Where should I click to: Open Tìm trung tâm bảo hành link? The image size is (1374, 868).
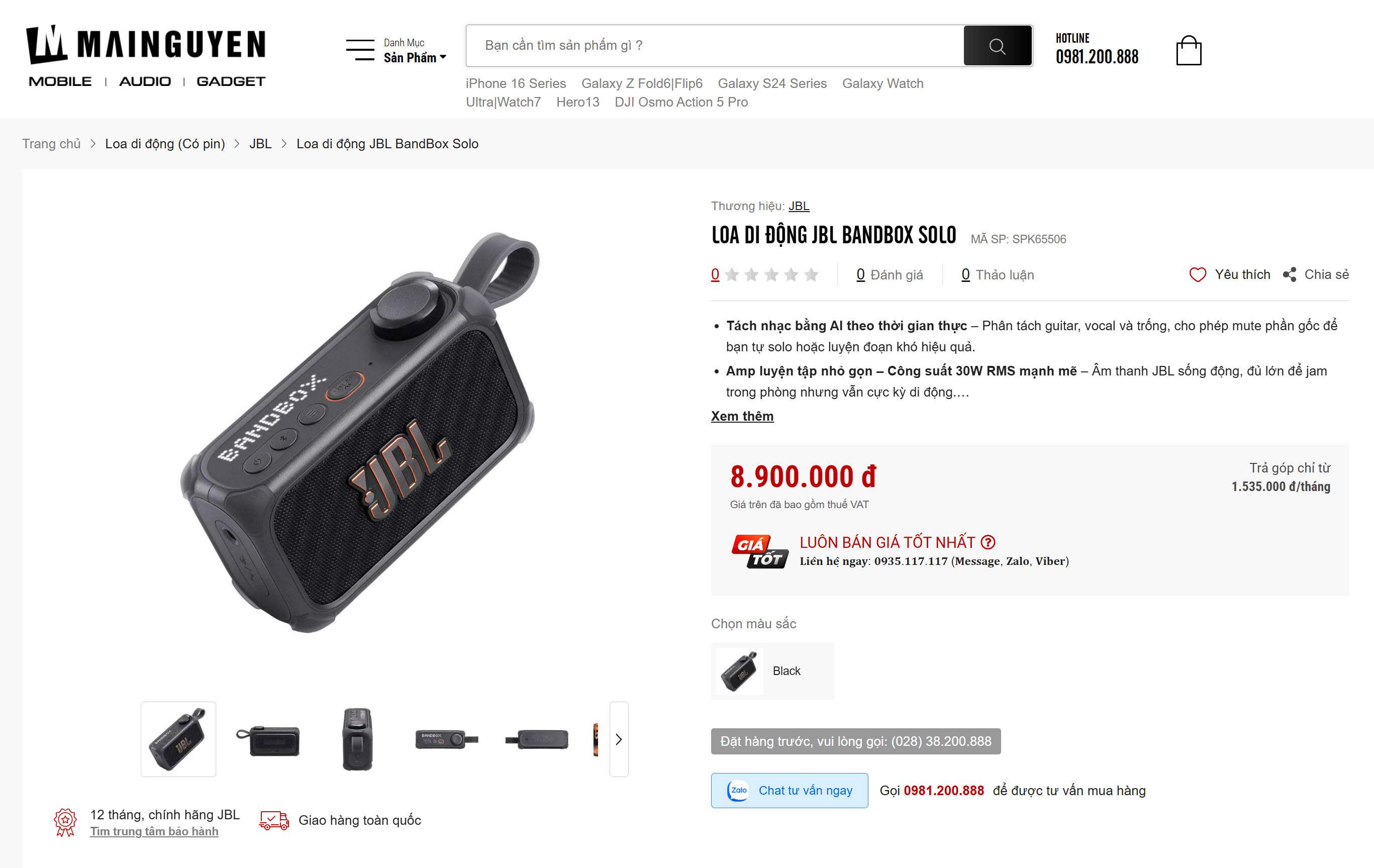click(154, 831)
